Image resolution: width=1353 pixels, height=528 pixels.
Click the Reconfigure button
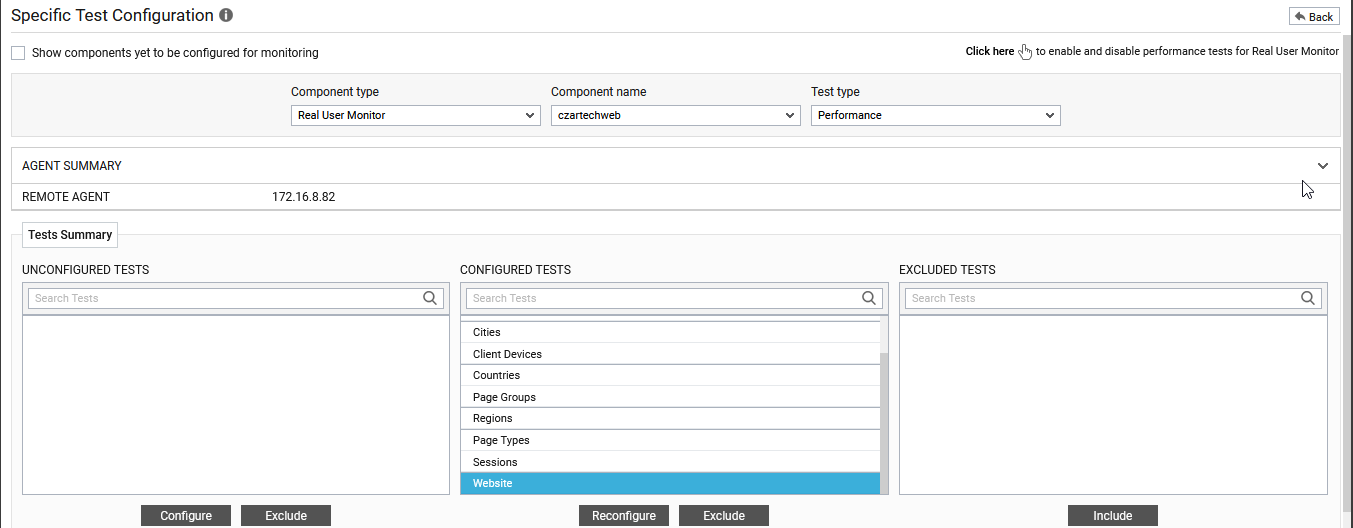(x=624, y=516)
